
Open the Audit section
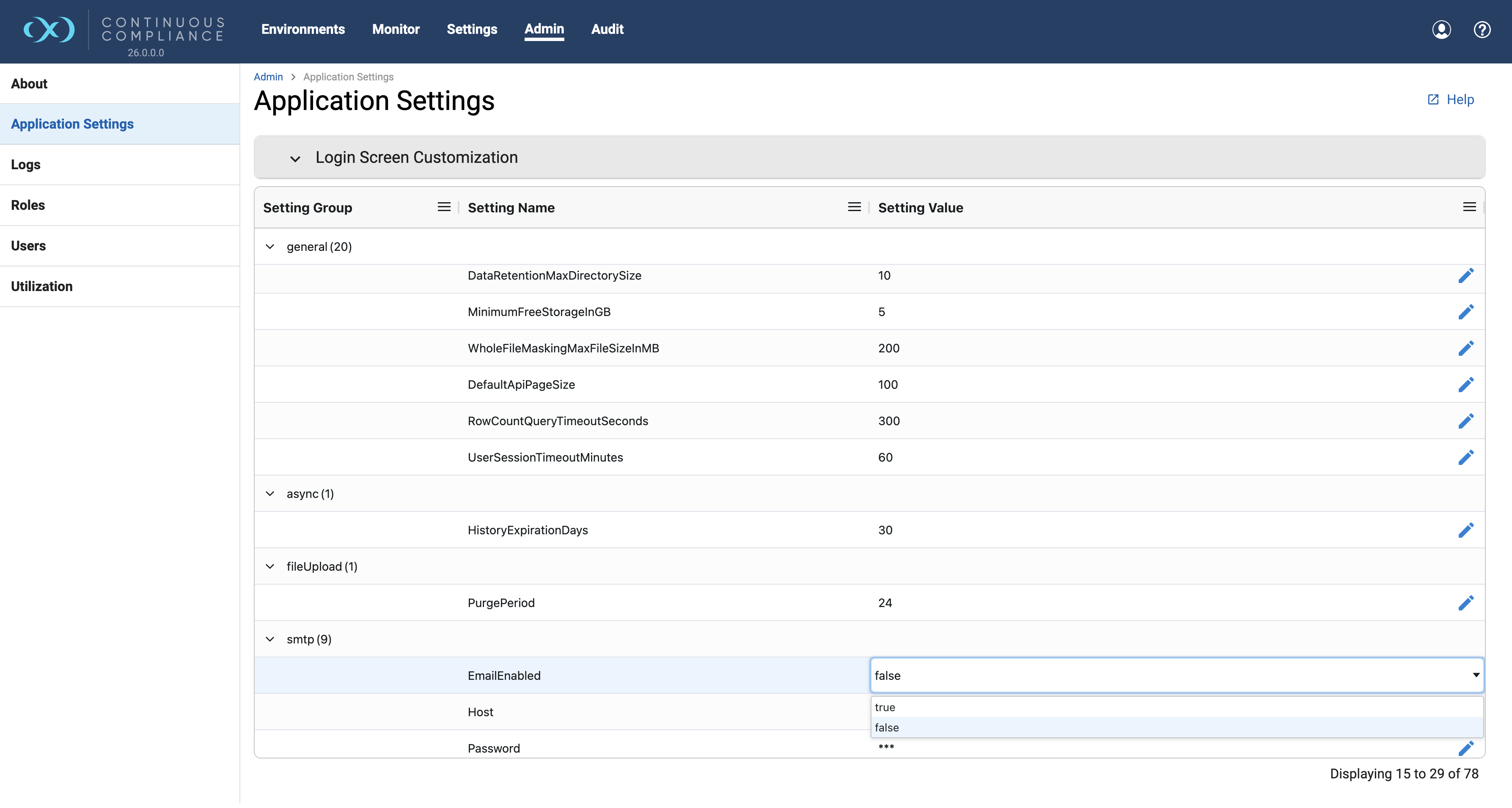[x=607, y=29]
